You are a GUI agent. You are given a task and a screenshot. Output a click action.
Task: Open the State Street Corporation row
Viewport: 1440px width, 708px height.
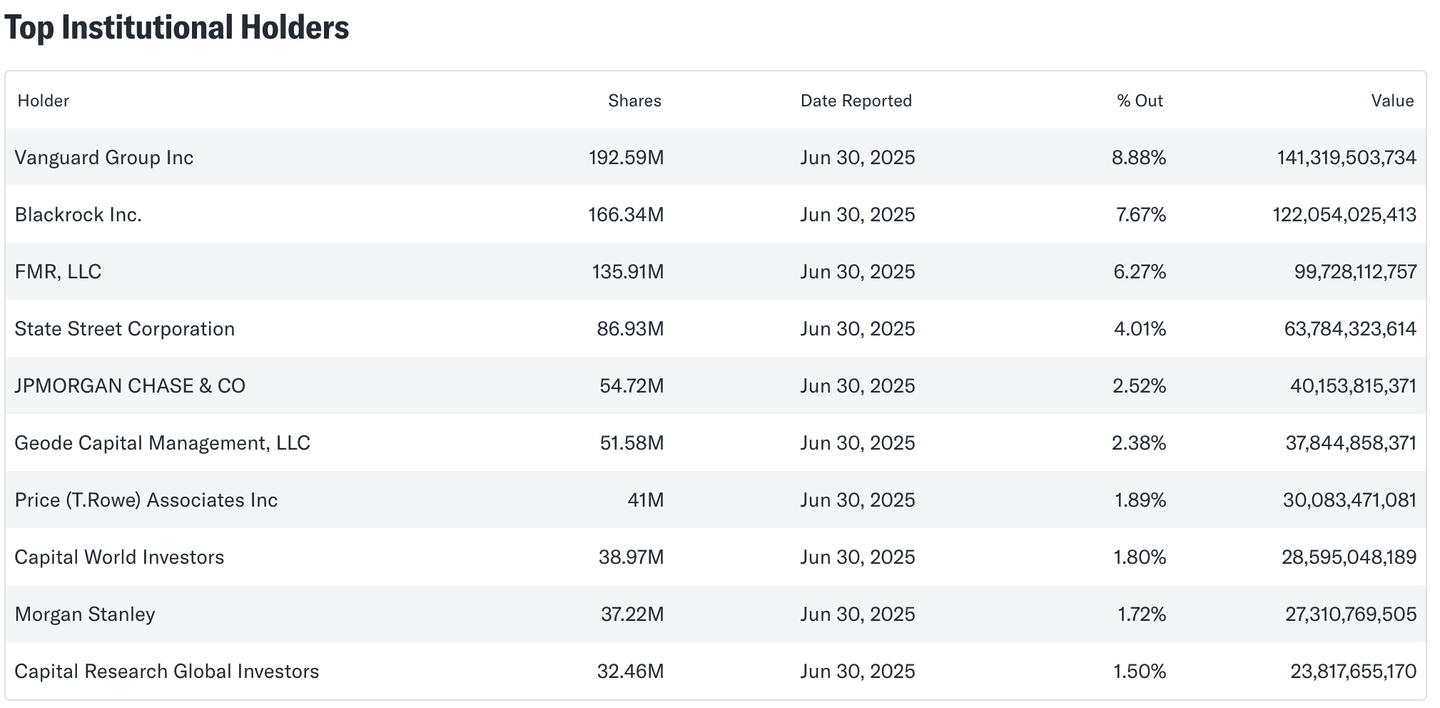125,329
